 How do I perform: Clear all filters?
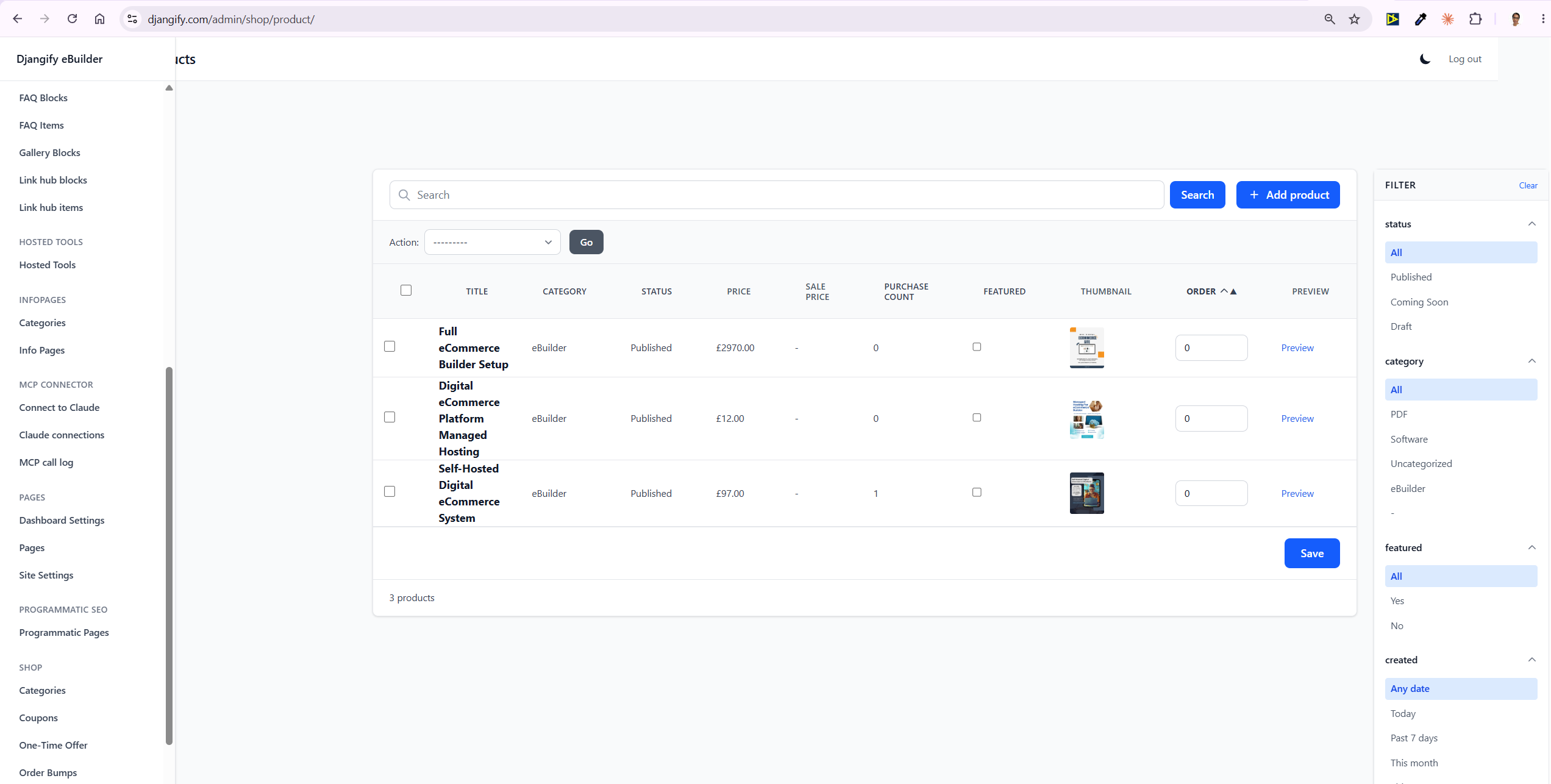point(1528,185)
